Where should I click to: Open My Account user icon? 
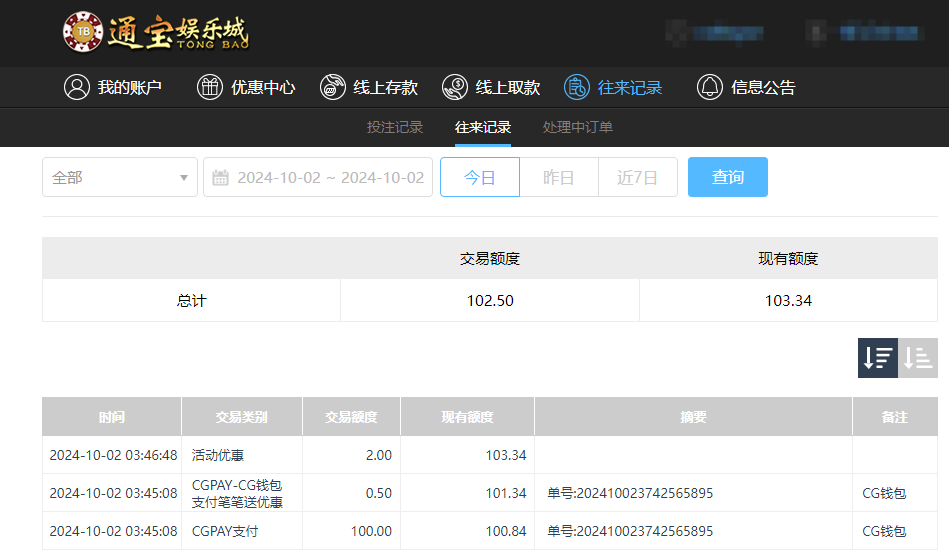[x=77, y=87]
